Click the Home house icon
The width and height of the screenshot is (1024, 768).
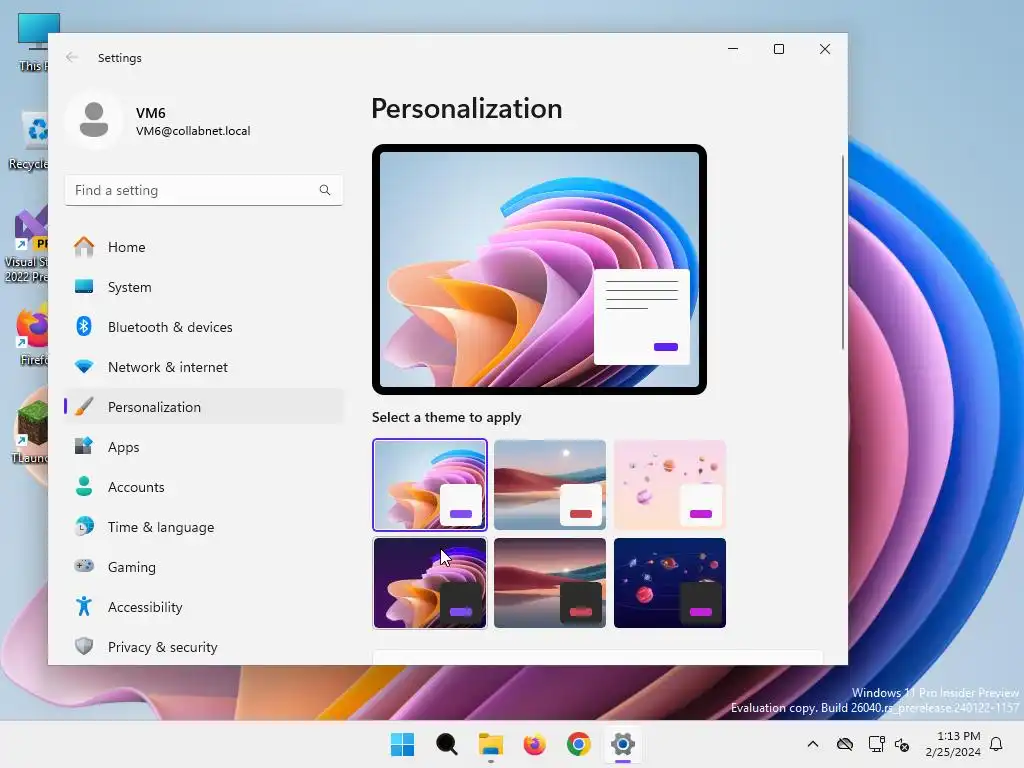click(x=84, y=246)
